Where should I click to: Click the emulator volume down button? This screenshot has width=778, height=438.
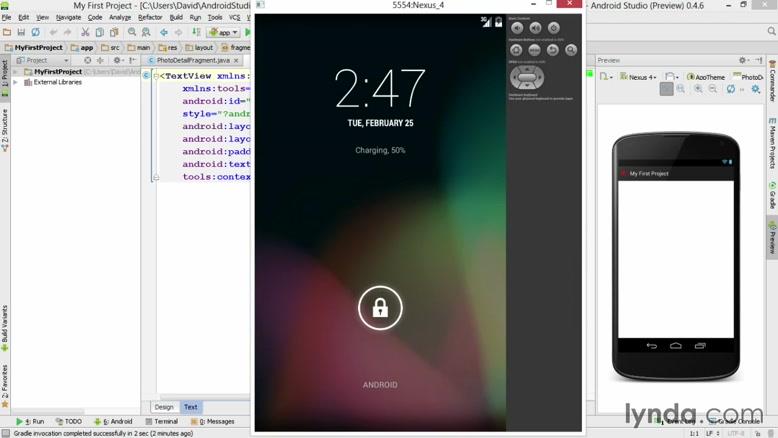[x=517, y=28]
